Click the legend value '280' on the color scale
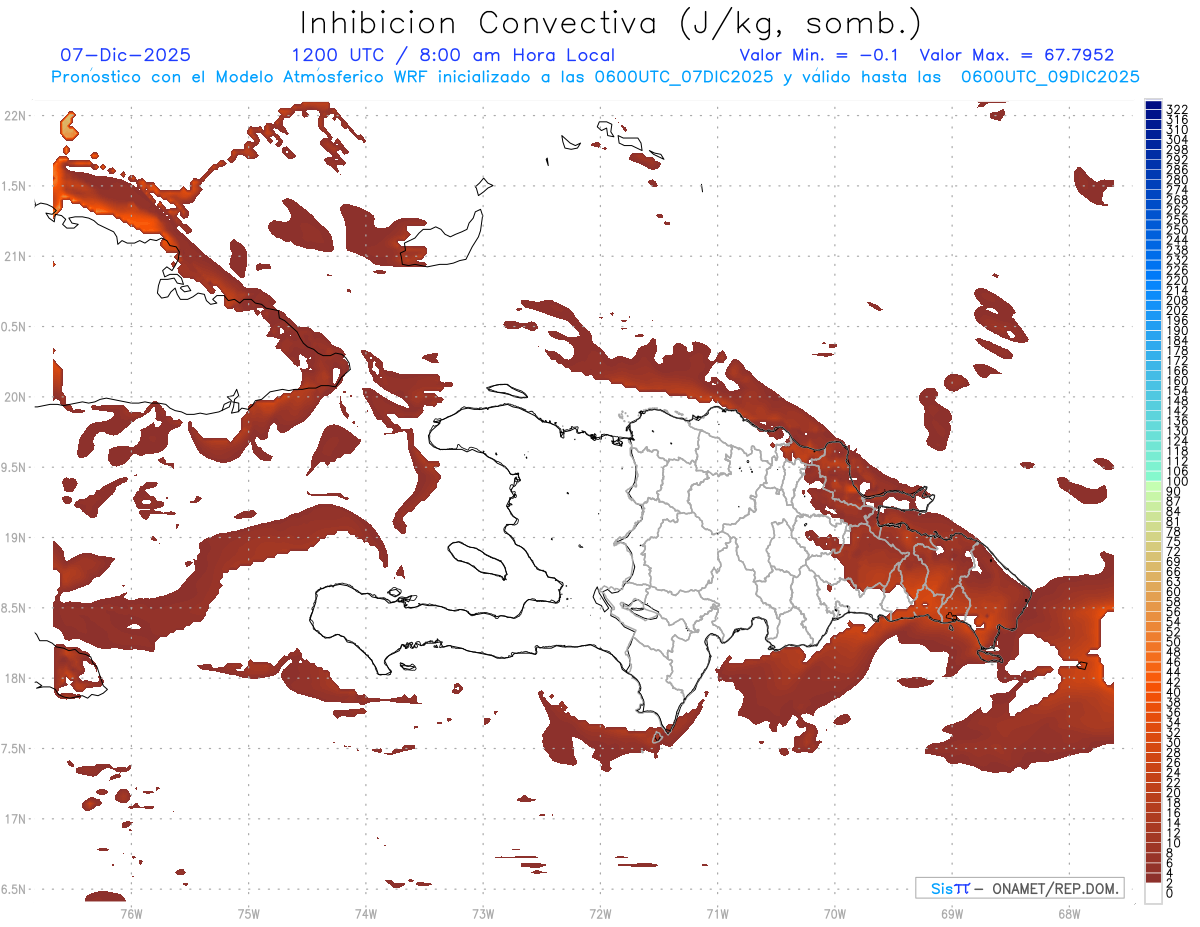The width and height of the screenshot is (1200, 927). (1177, 179)
